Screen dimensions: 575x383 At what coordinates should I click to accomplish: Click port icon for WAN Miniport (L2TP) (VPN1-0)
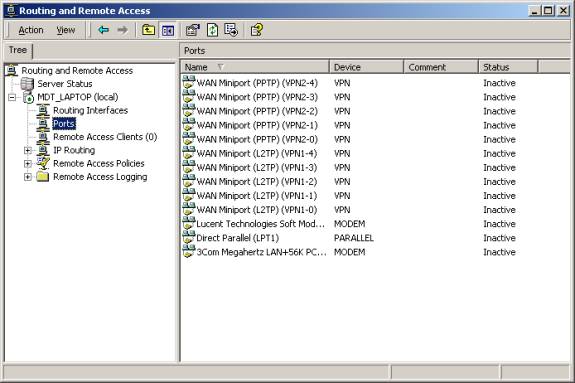(188, 209)
